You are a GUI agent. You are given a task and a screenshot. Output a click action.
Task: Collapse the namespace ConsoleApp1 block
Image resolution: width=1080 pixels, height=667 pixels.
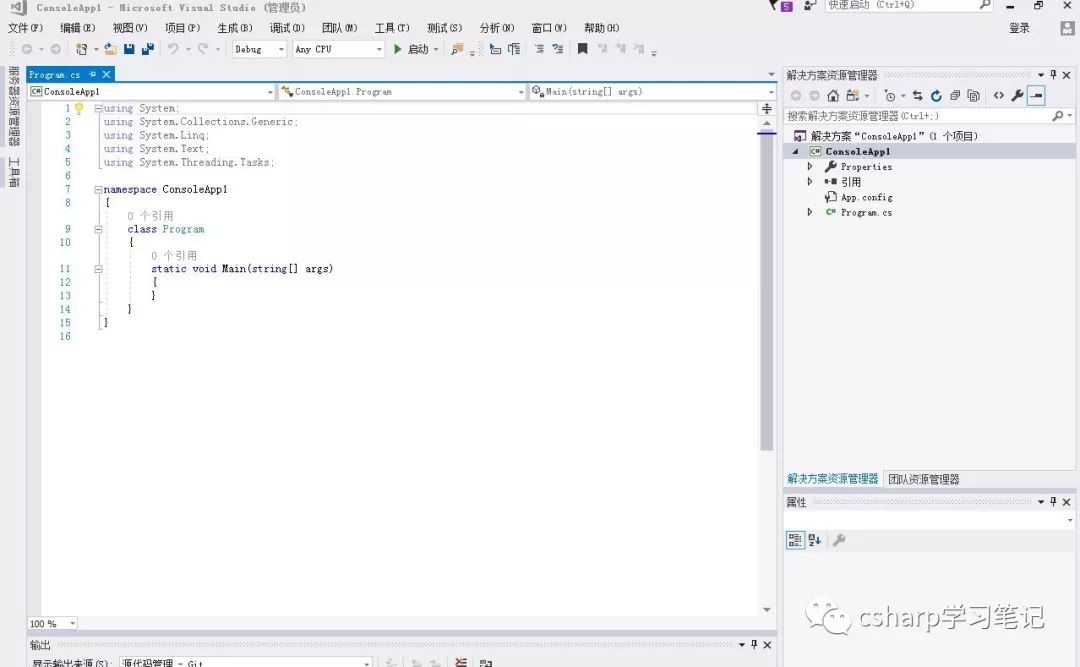tap(98, 189)
